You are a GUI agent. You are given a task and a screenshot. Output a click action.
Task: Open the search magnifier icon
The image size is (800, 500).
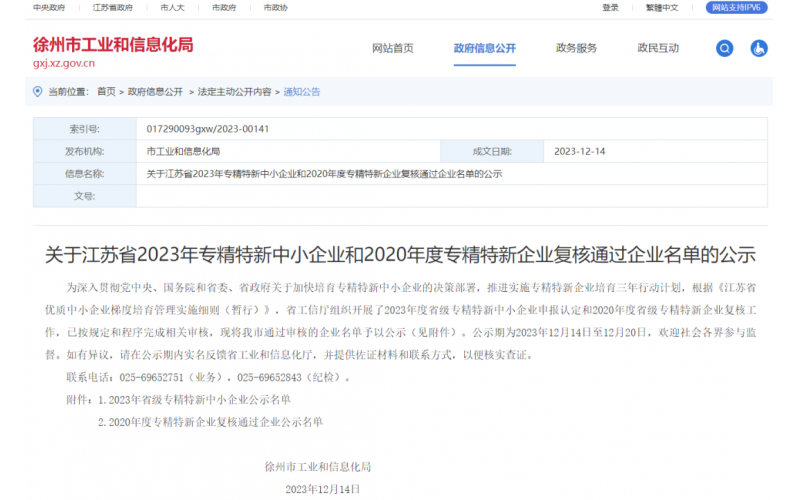724,48
